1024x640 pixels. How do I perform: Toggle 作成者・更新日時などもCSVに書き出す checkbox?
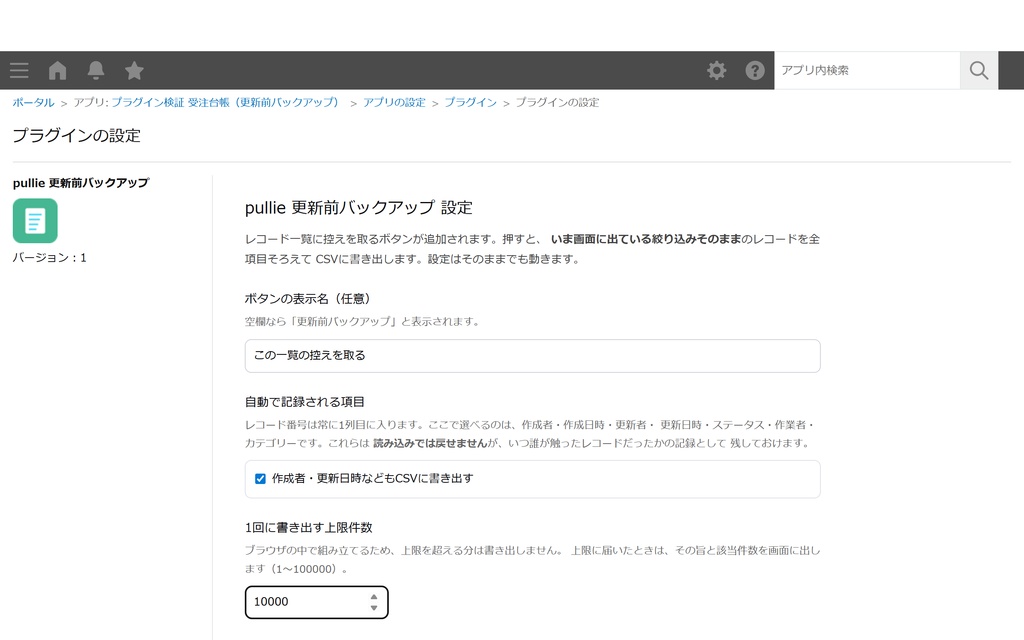click(260, 479)
